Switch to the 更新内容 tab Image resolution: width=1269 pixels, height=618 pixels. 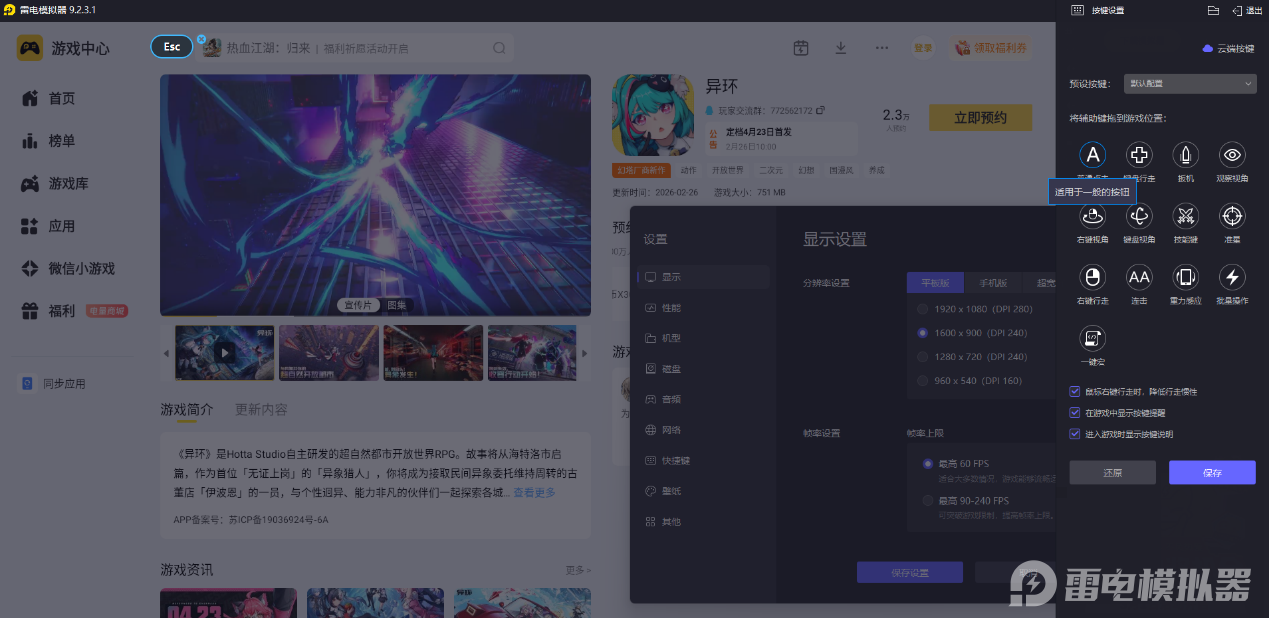[x=261, y=409]
